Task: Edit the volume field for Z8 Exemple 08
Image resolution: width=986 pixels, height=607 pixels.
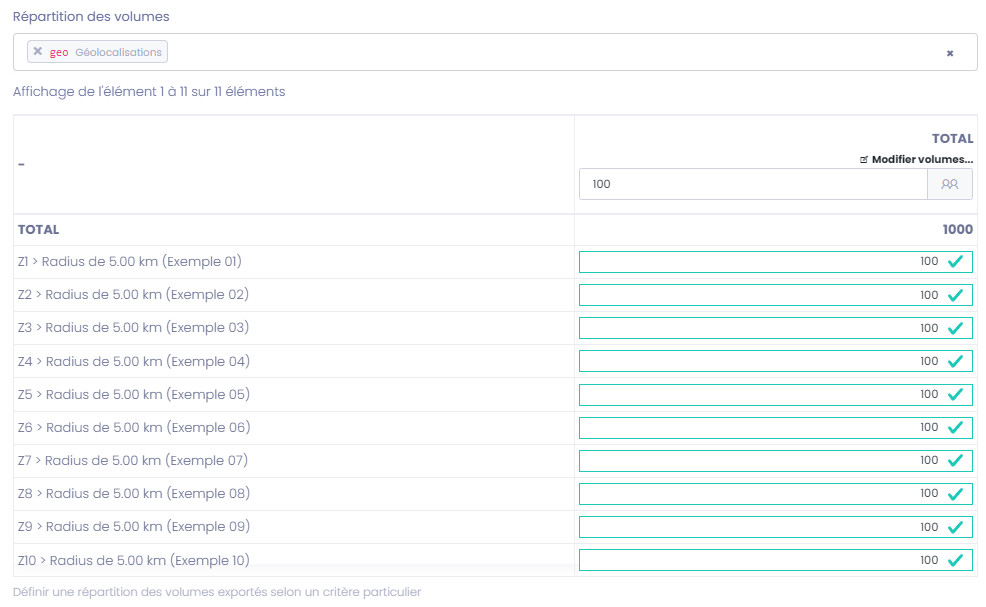Action: (x=750, y=493)
